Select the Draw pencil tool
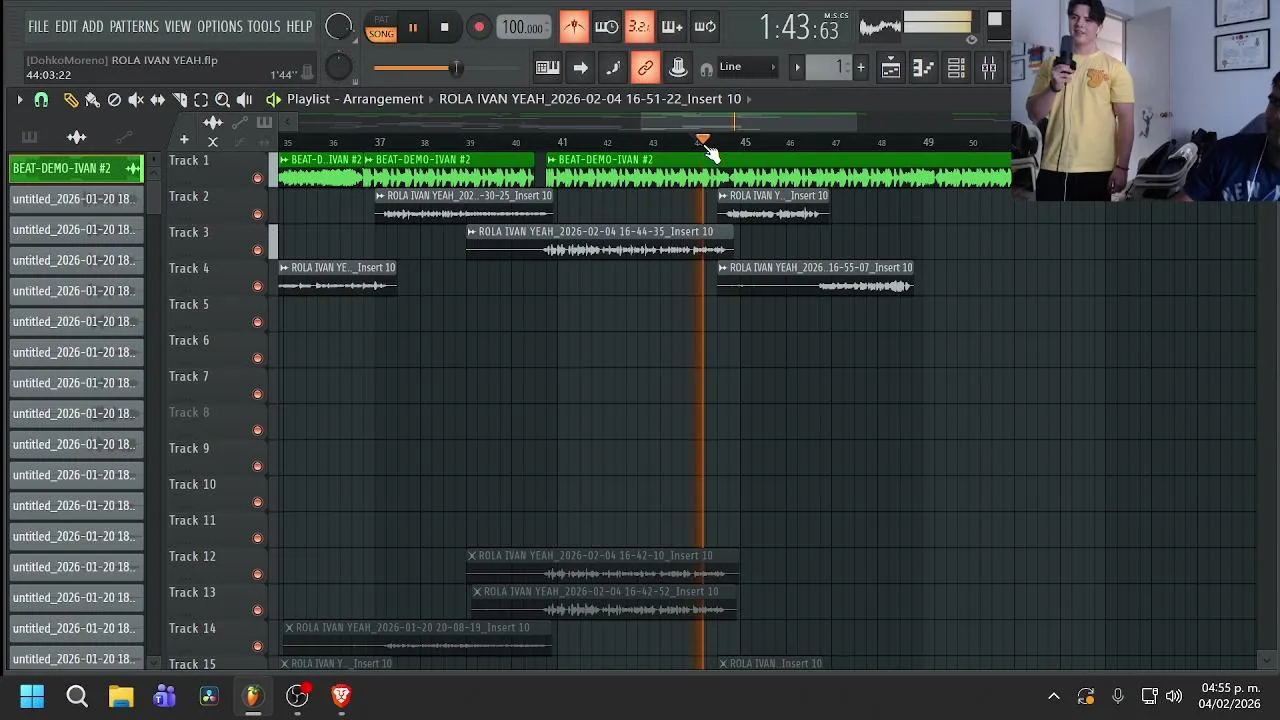 [x=71, y=99]
